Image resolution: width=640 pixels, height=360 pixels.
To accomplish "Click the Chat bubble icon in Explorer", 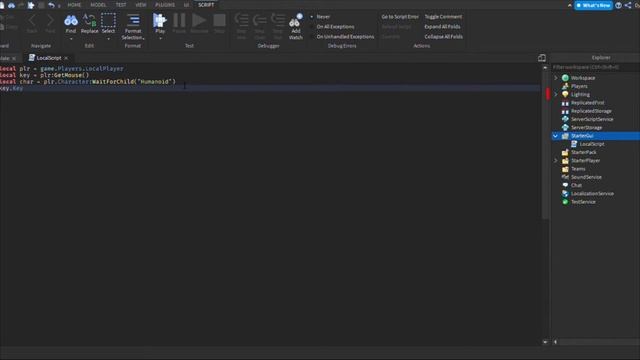I will tap(565, 185).
